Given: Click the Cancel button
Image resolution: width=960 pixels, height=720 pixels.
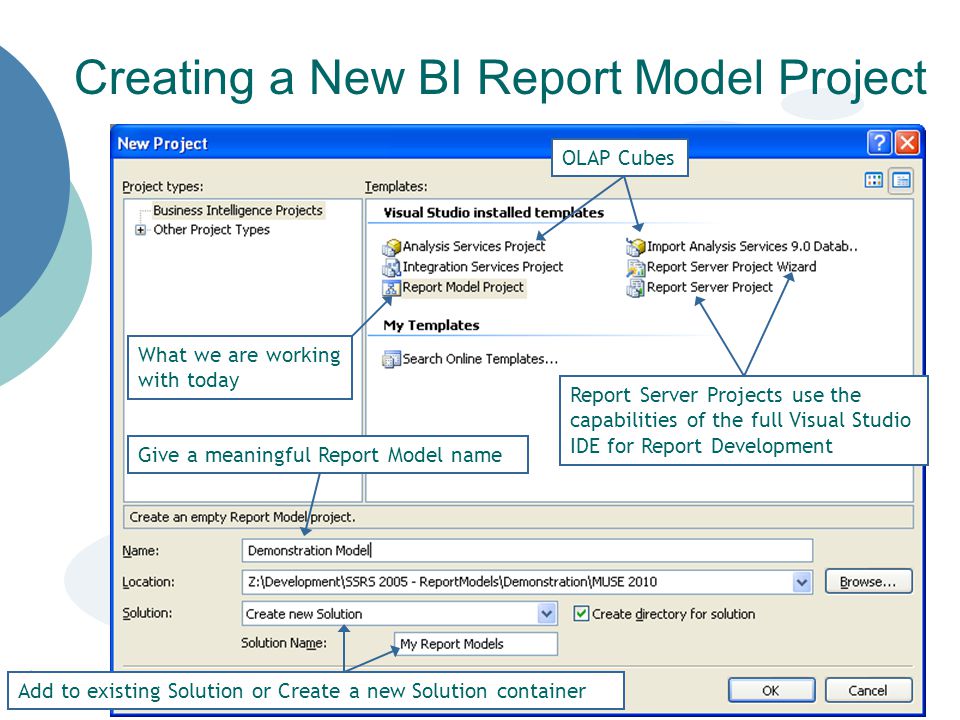Looking at the screenshot, I should click(x=868, y=691).
